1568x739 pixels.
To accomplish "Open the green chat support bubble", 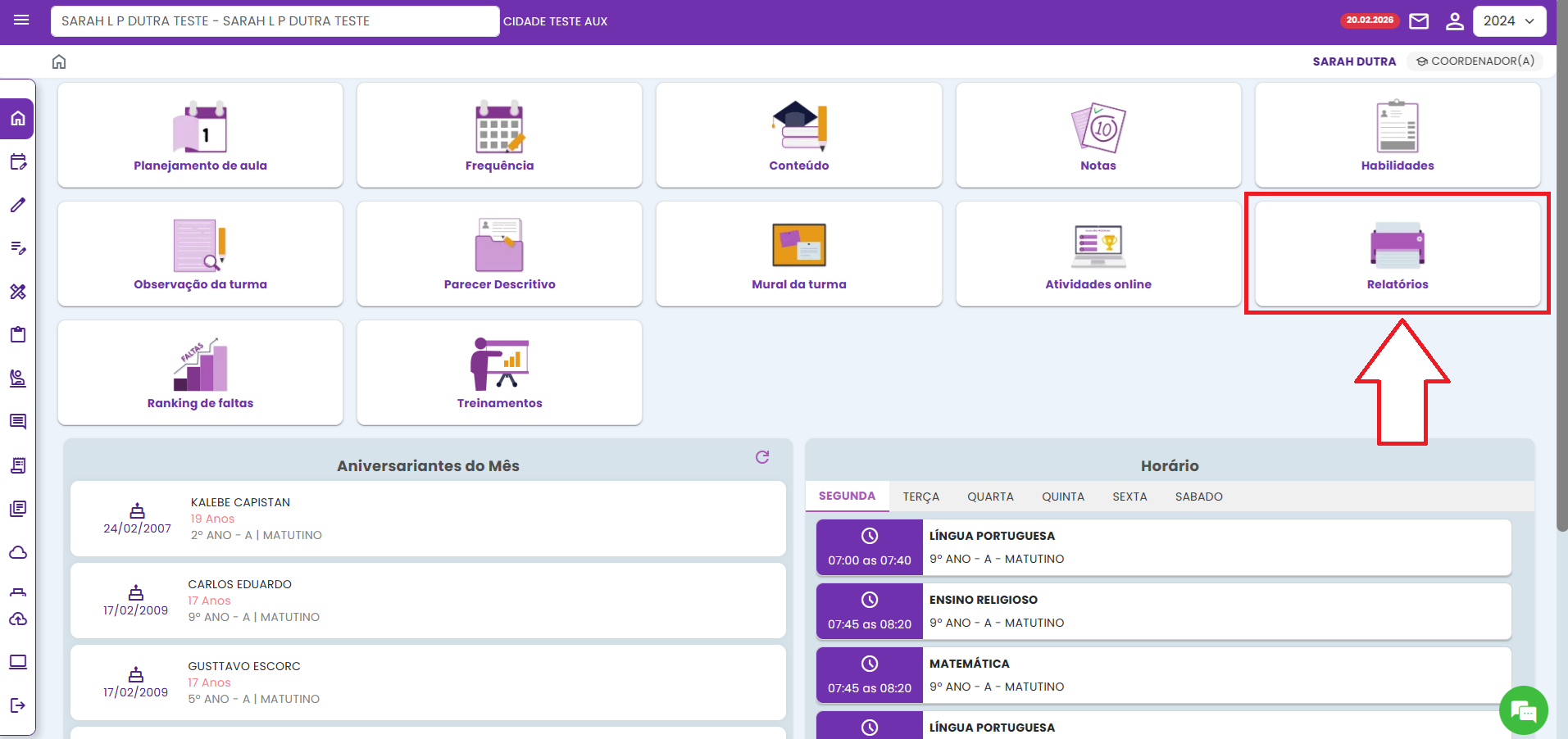I will pos(1523,710).
